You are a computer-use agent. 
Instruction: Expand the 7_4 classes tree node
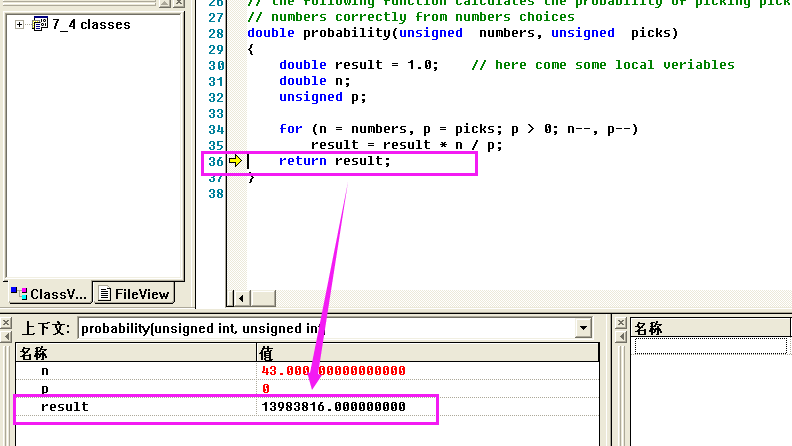pyautogui.click(x=19, y=24)
